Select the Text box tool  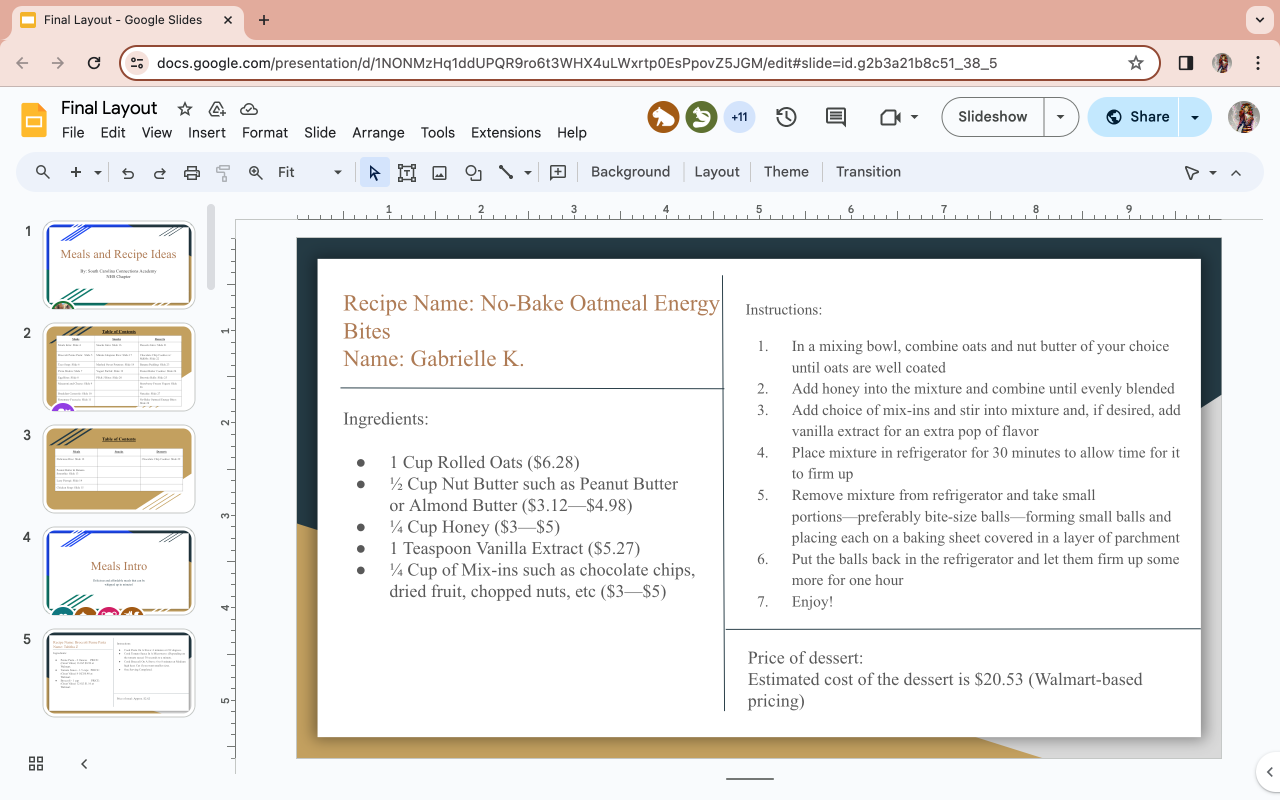[406, 172]
